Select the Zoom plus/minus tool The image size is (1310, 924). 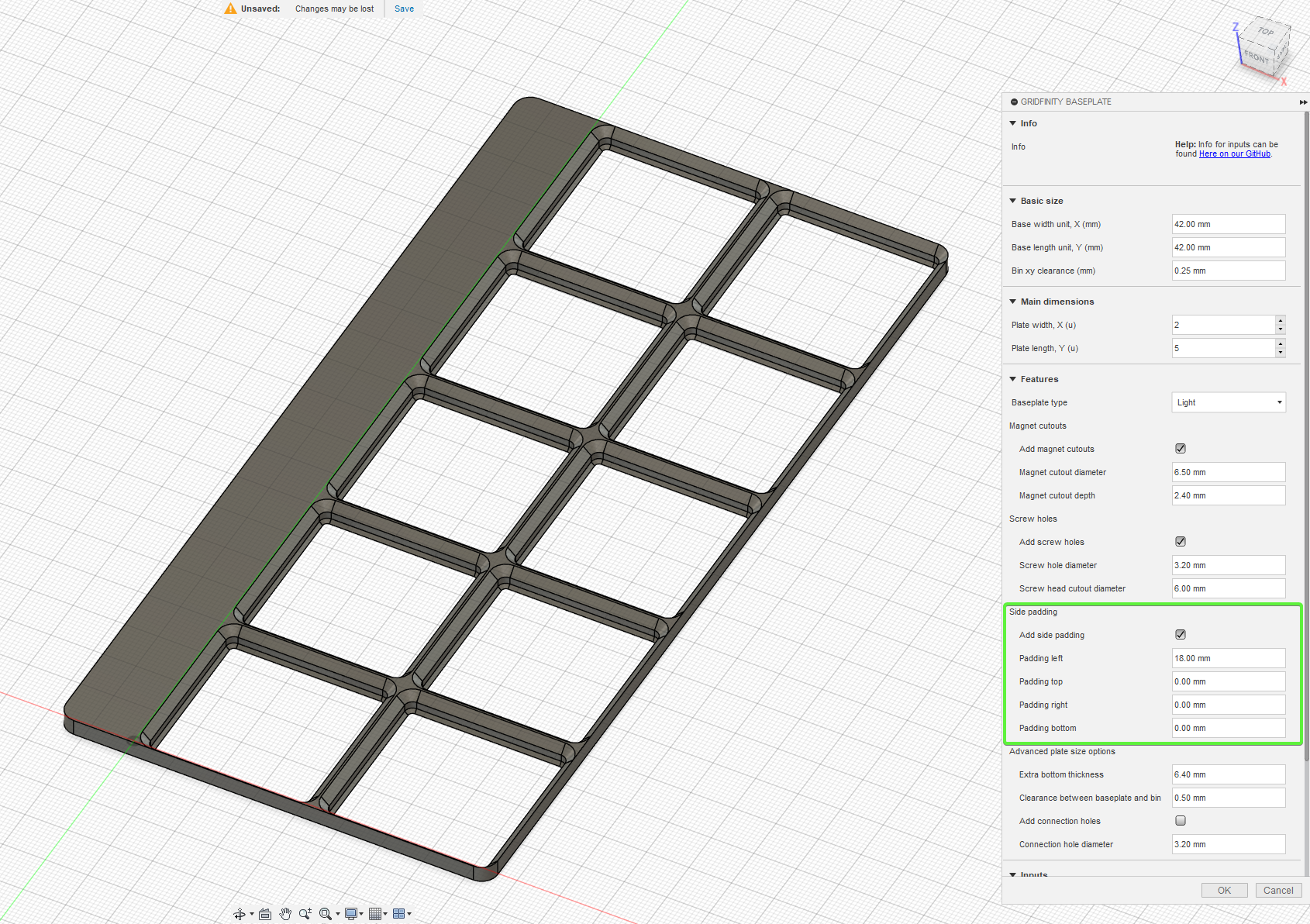(x=305, y=914)
